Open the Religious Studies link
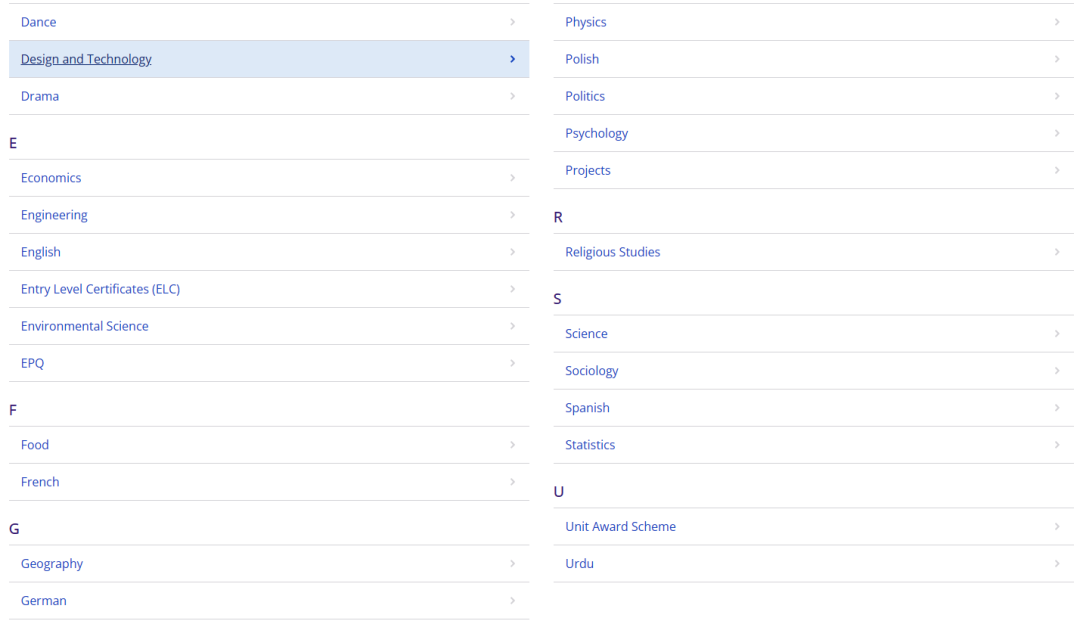1080x621 pixels. point(612,252)
